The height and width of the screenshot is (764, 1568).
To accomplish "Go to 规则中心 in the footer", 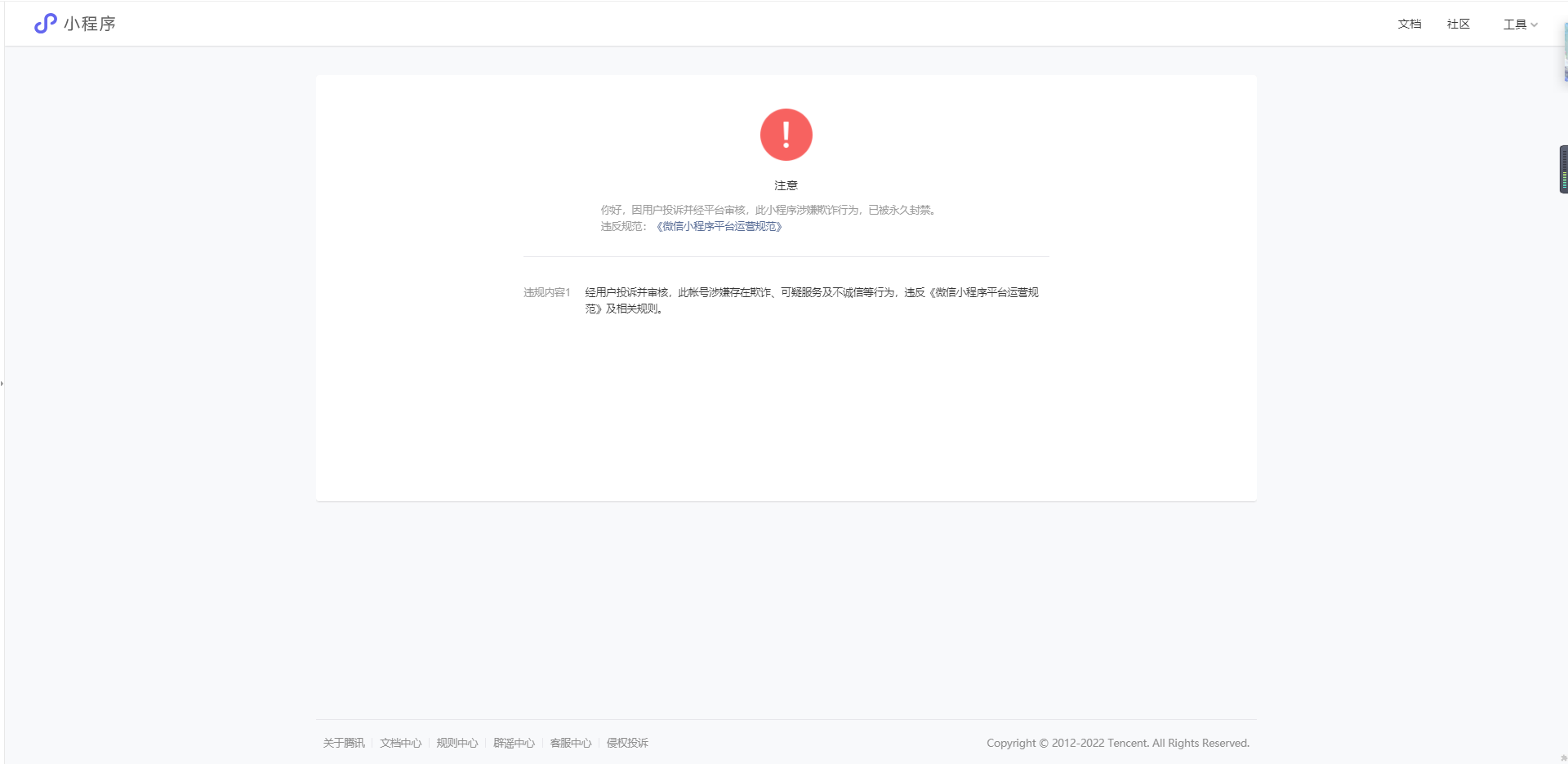I will pos(457,743).
